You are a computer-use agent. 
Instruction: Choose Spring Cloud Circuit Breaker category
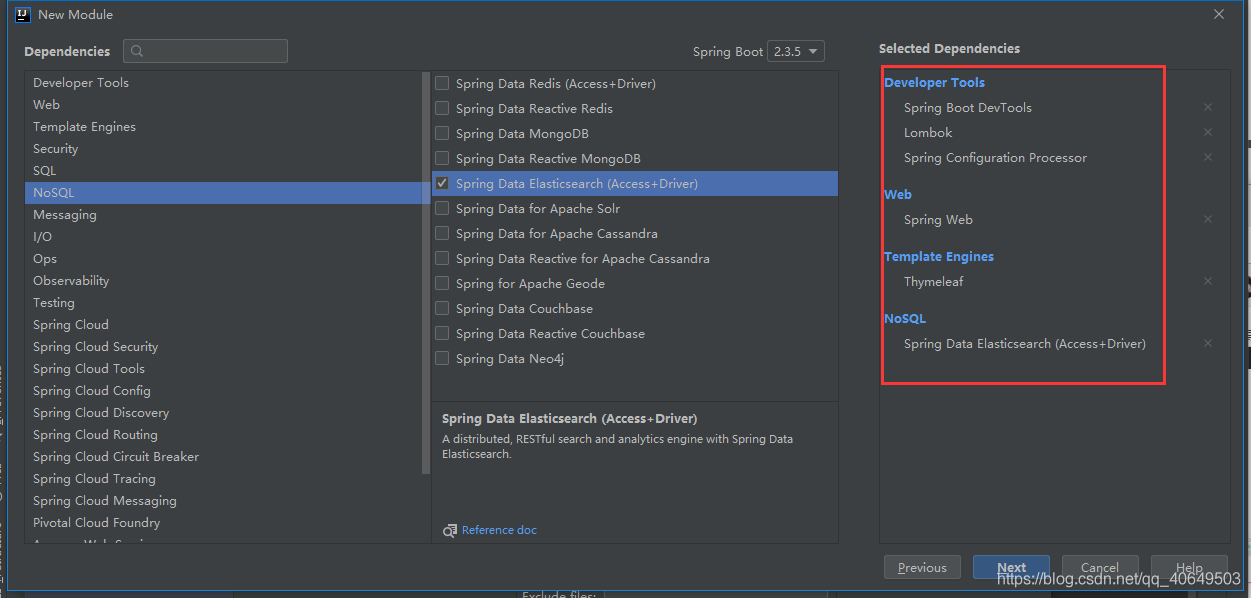224,456
